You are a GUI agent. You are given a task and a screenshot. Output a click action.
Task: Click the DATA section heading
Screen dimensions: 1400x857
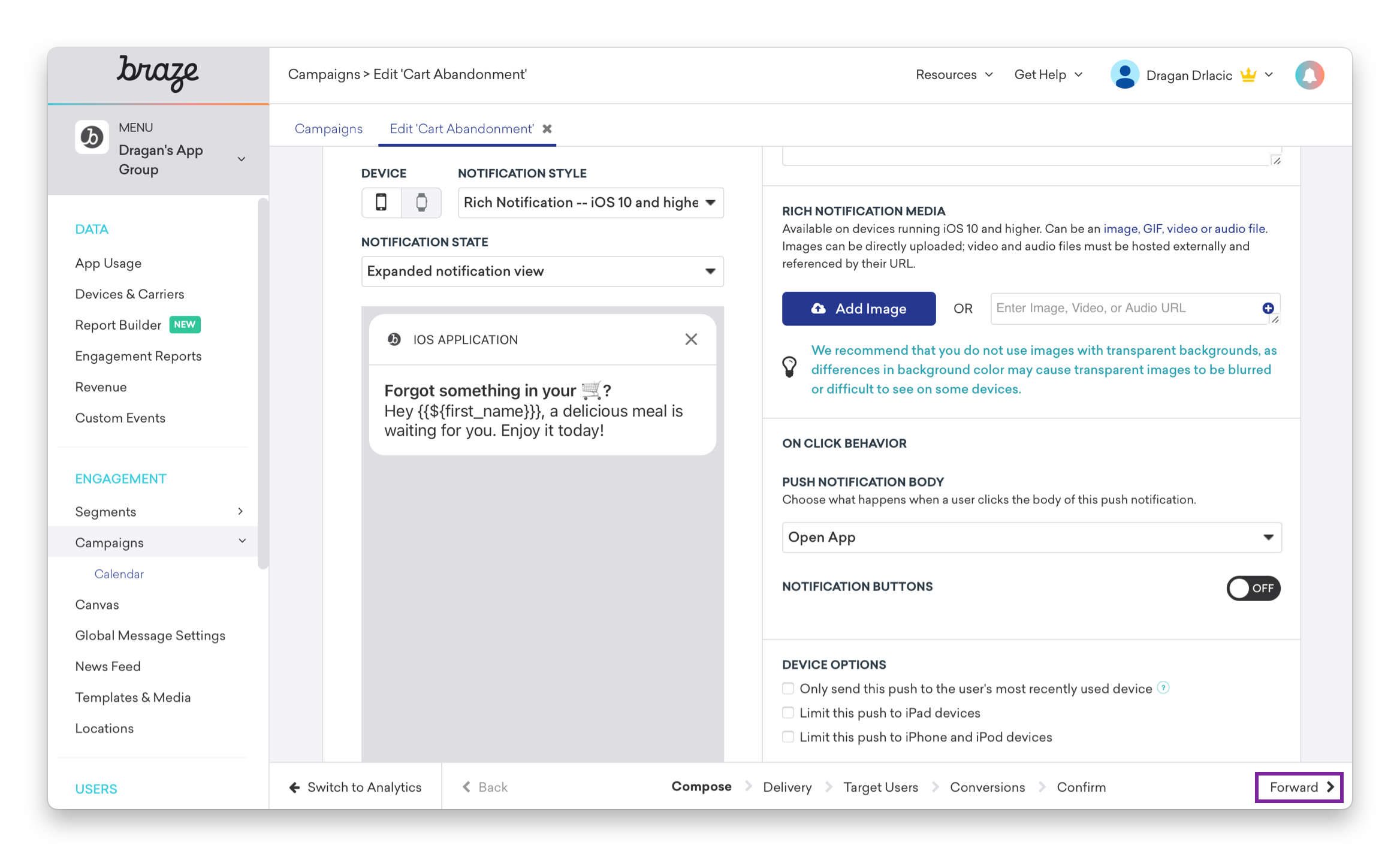pos(91,229)
